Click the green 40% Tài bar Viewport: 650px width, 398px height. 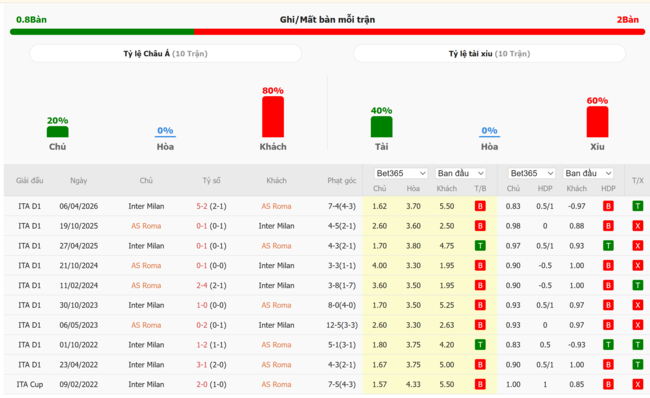click(x=381, y=127)
